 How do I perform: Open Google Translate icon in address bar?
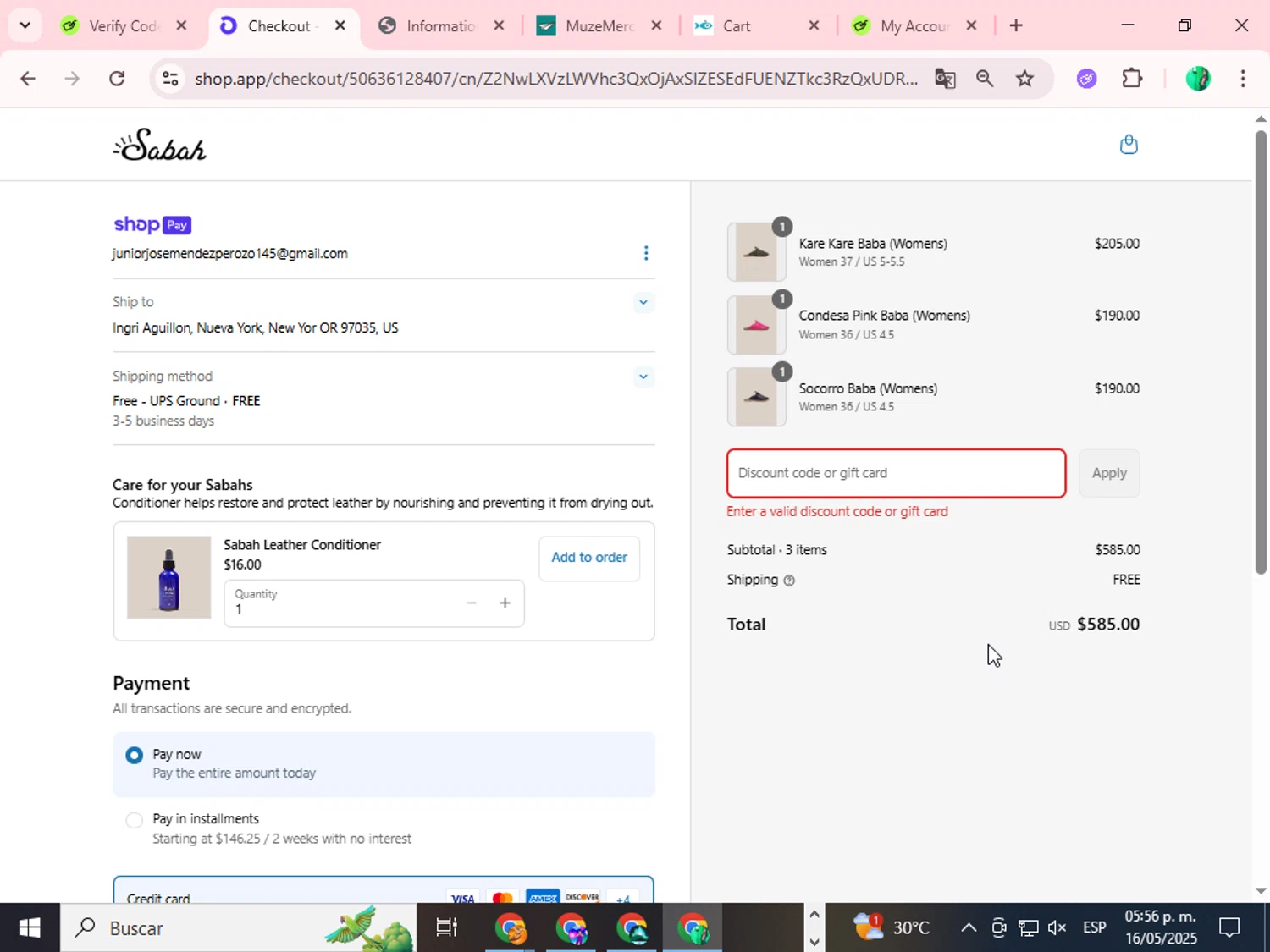[x=945, y=79]
